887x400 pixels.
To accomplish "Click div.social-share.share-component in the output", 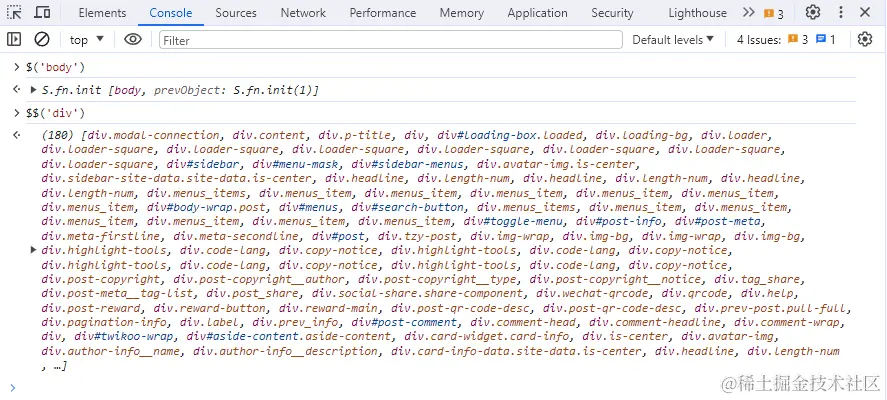I will tap(417, 293).
